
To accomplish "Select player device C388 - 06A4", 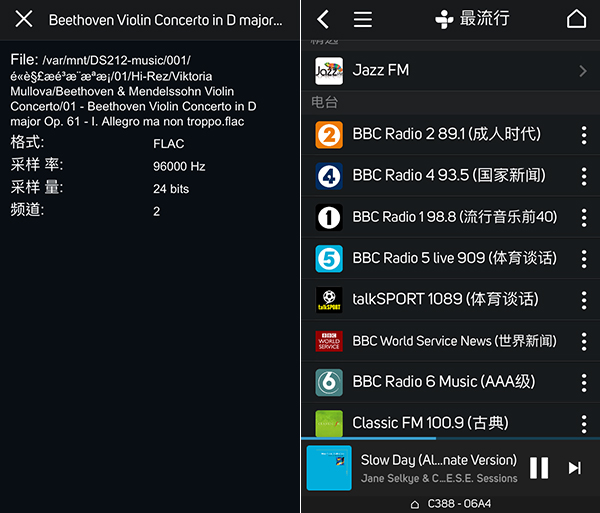I will tap(459, 504).
